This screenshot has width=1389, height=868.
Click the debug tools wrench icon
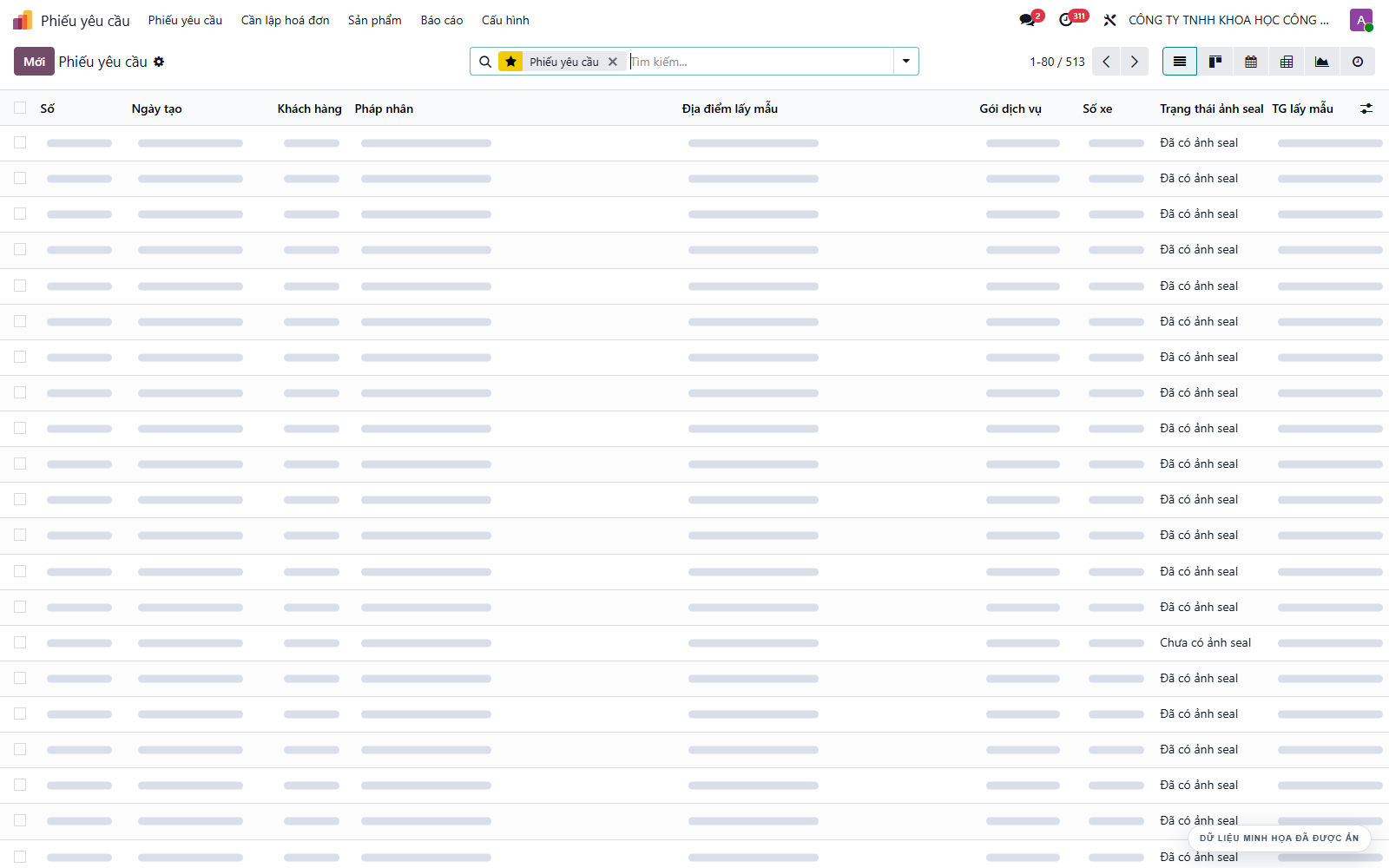point(1109,20)
